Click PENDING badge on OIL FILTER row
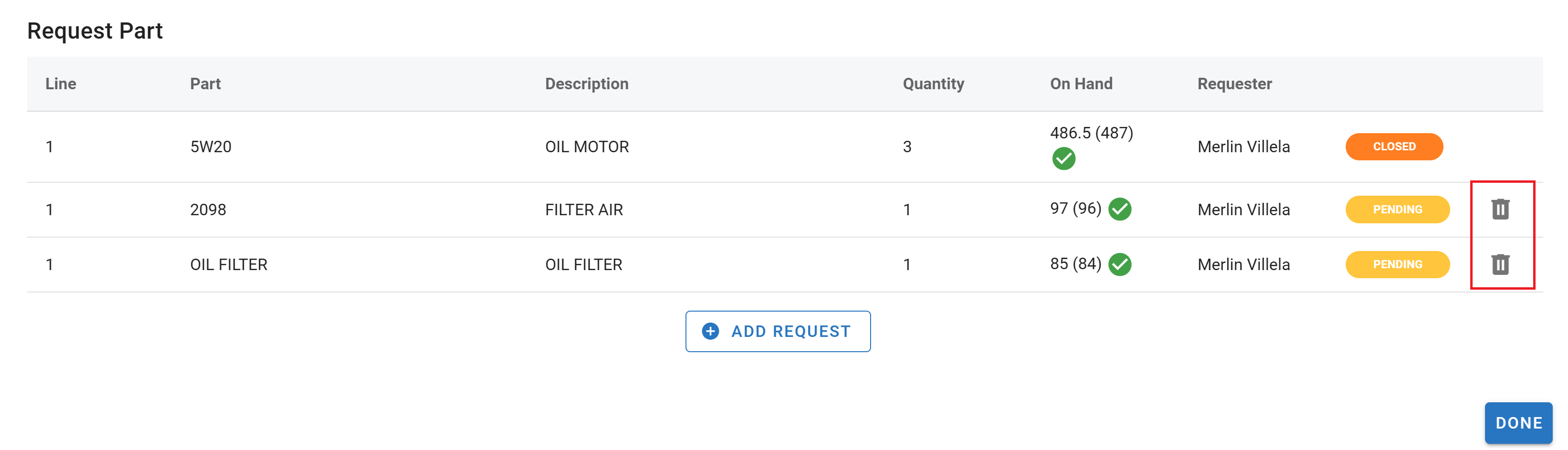 click(x=1397, y=264)
